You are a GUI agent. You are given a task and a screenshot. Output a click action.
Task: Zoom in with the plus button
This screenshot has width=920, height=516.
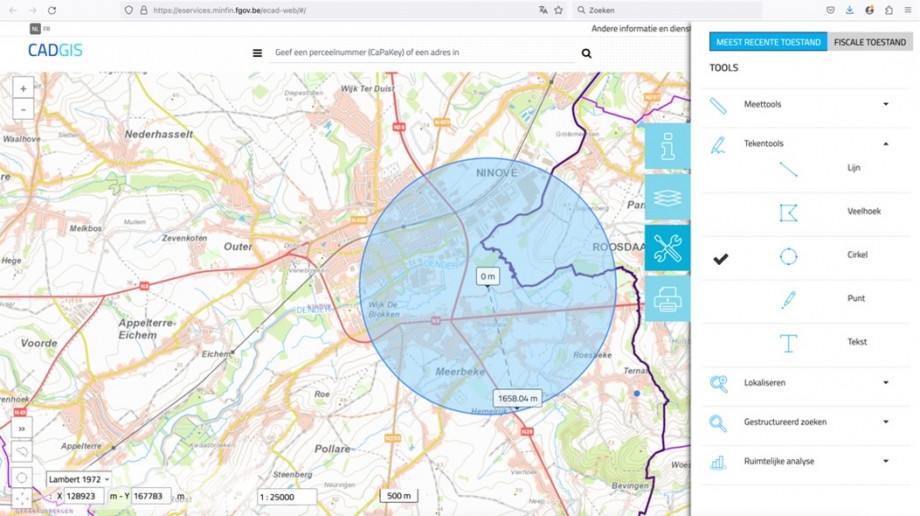pyautogui.click(x=23, y=89)
